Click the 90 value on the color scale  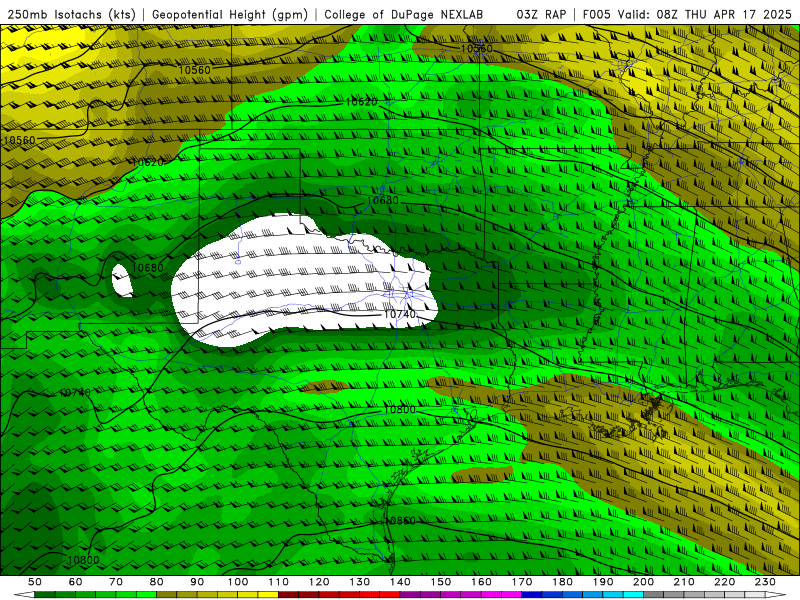pos(197,582)
